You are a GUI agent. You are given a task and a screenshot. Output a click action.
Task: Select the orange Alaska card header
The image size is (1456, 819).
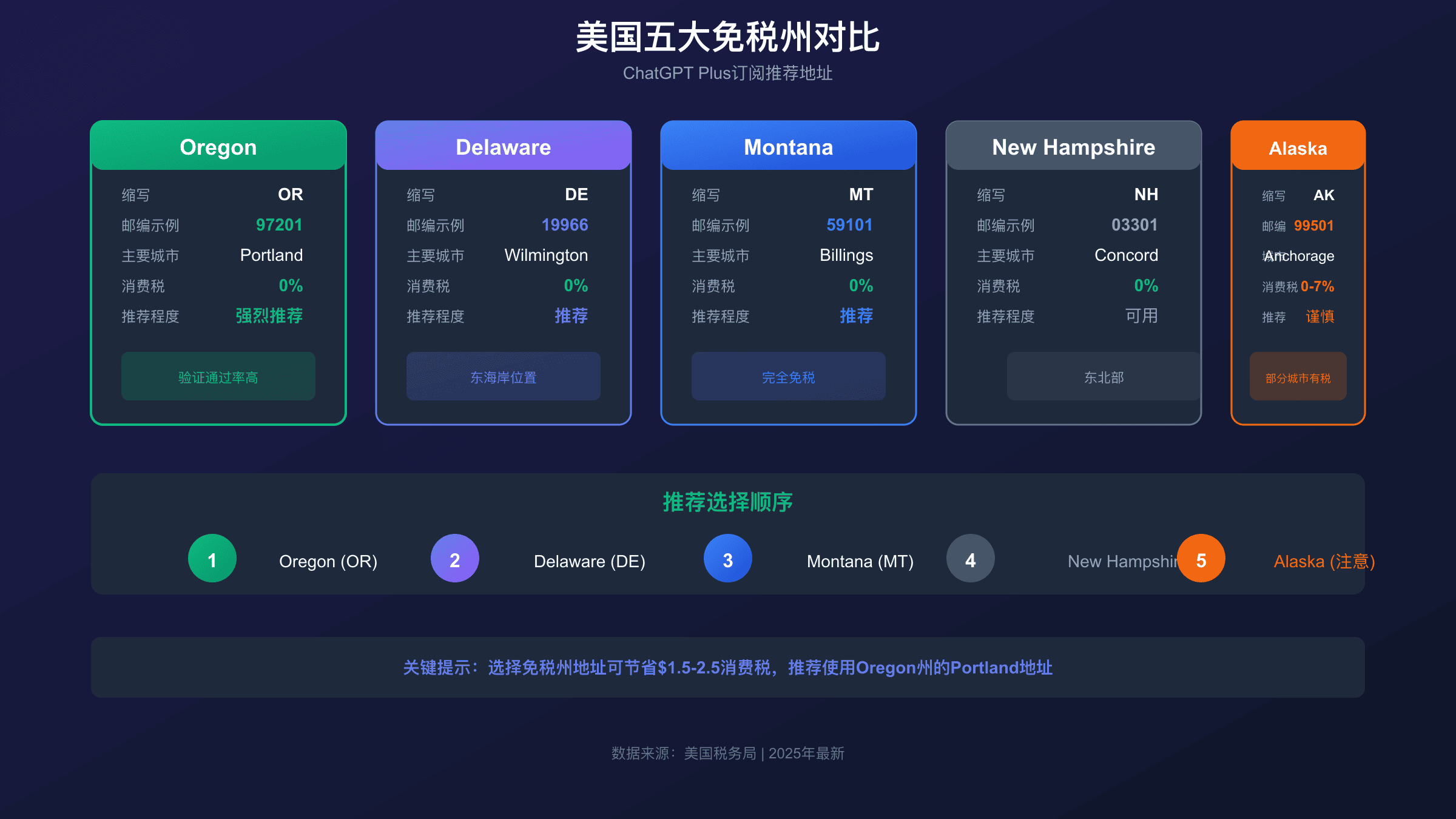point(1298,147)
